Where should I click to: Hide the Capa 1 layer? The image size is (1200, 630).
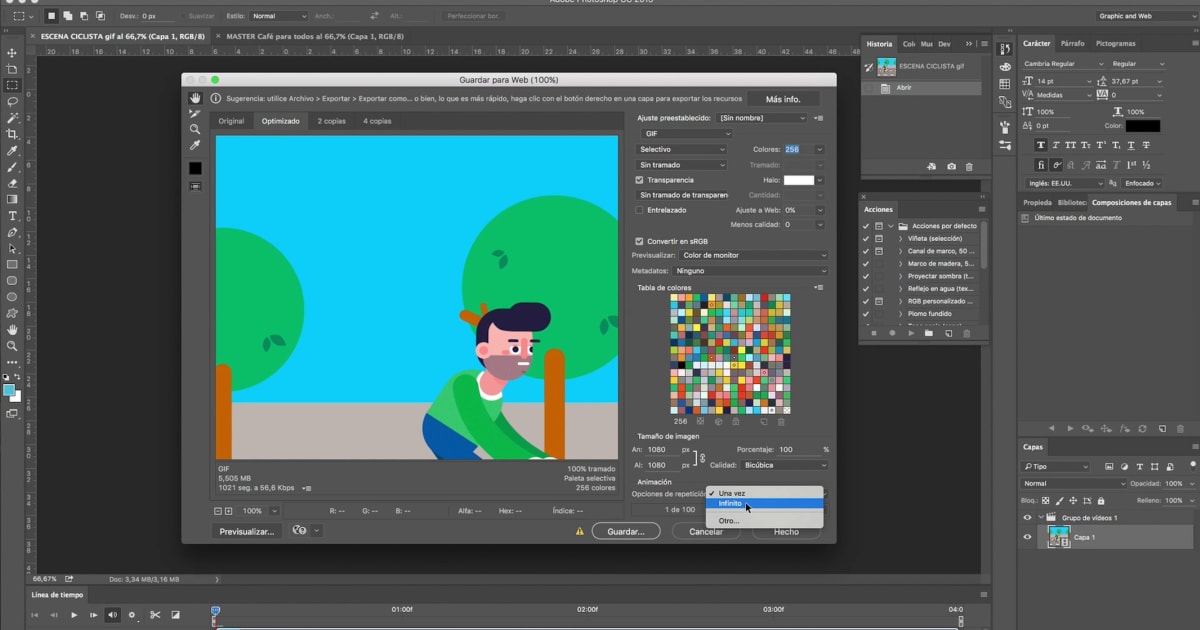coord(1027,537)
